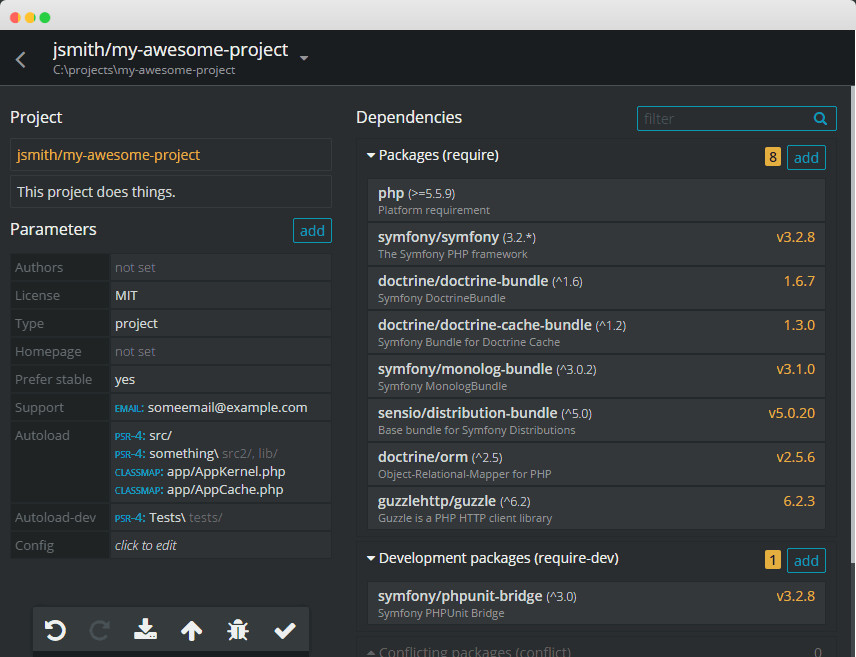The width and height of the screenshot is (856, 657).
Task: Set the Homepage value showing "not set"
Action: 221,352
